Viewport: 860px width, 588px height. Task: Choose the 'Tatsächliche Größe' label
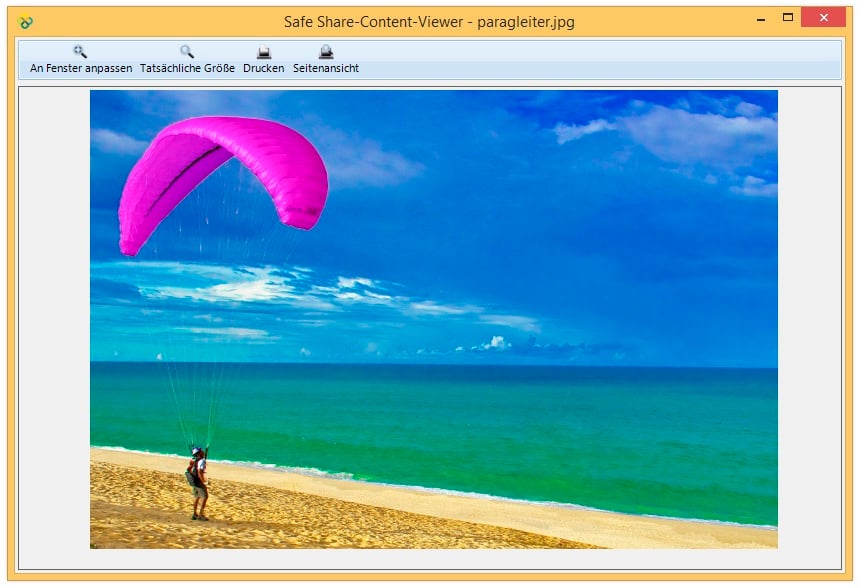[187, 68]
